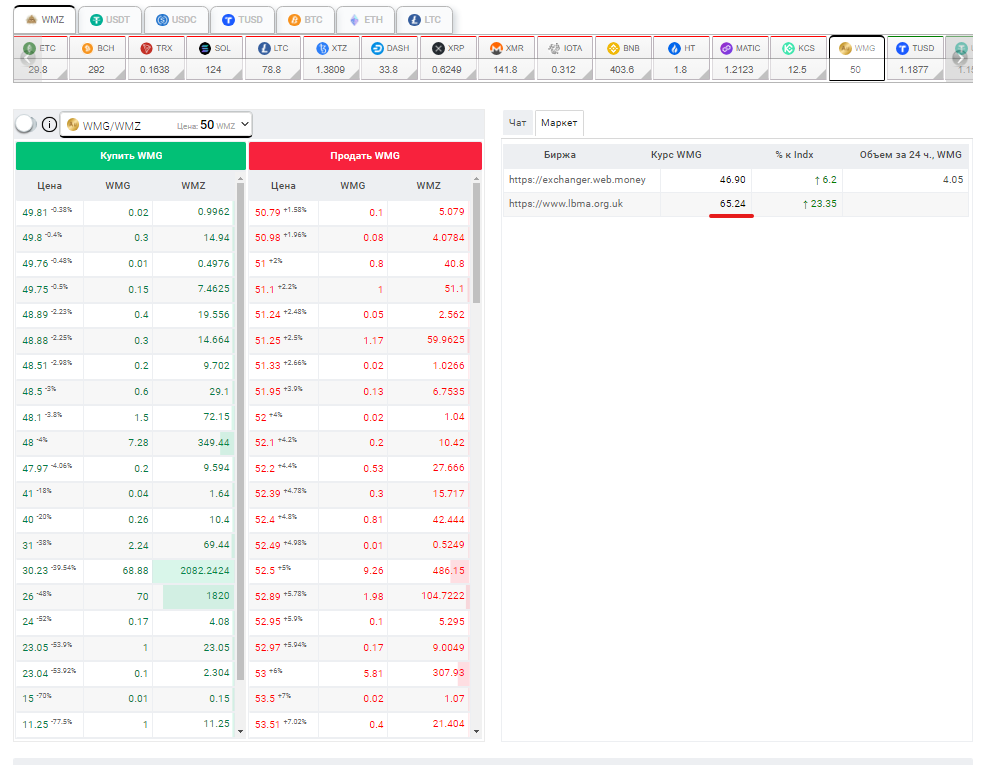The image size is (991, 765).
Task: Open the exchanger.web.money link
Action: point(577,180)
